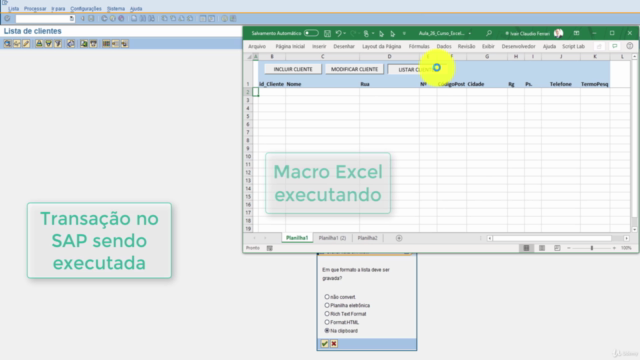Click the Search magnifier in Excel title bar
Viewport: 640px width, 360px height.
pos(489,33)
